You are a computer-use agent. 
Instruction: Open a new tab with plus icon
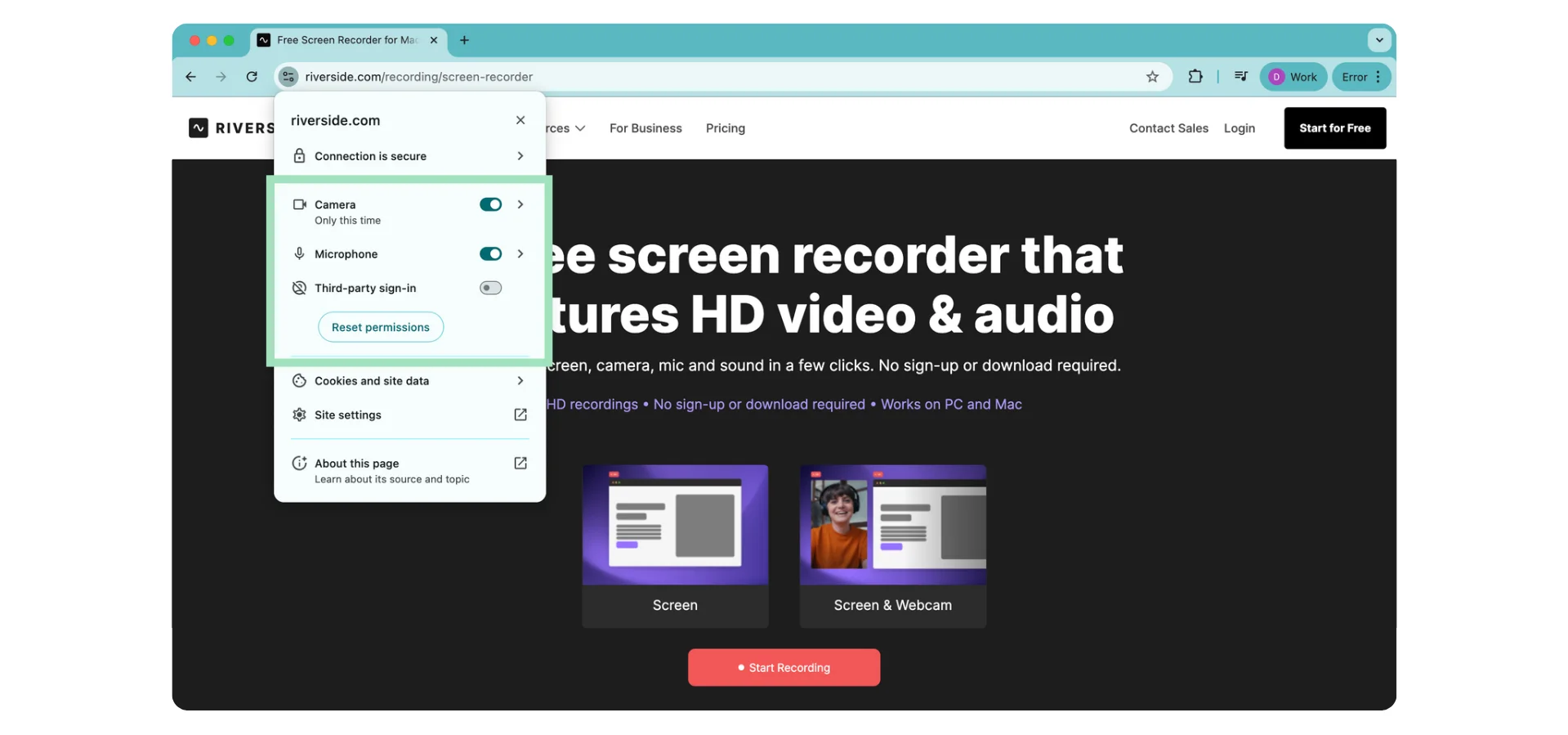coord(464,40)
